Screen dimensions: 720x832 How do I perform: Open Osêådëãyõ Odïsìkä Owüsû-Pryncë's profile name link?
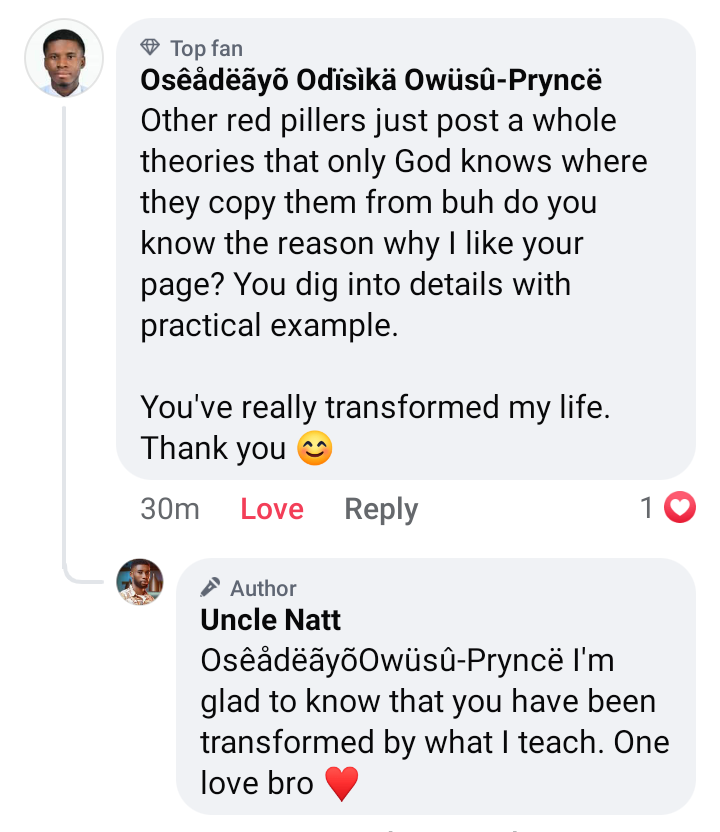[x=371, y=80]
